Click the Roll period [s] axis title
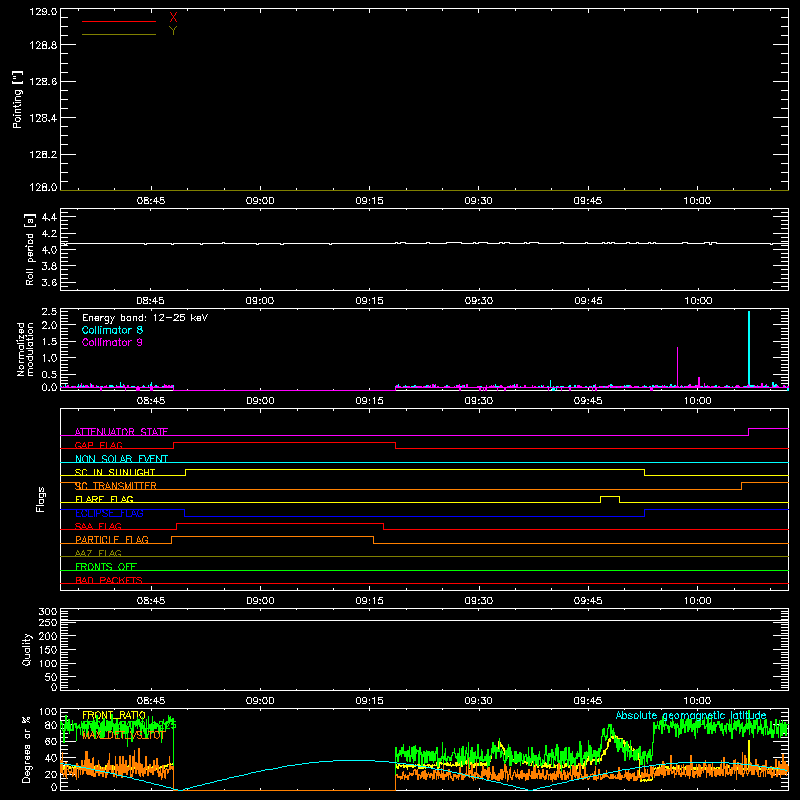This screenshot has width=800, height=800. click(30, 249)
